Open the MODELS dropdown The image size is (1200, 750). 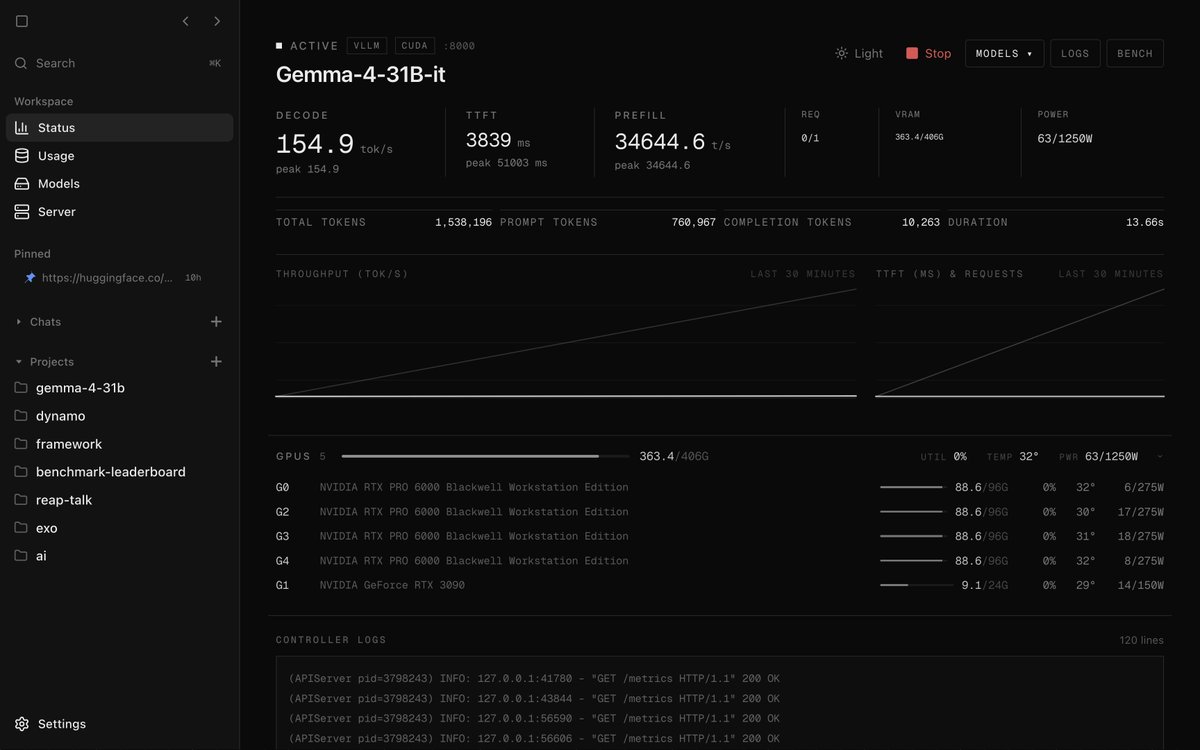pos(1004,54)
